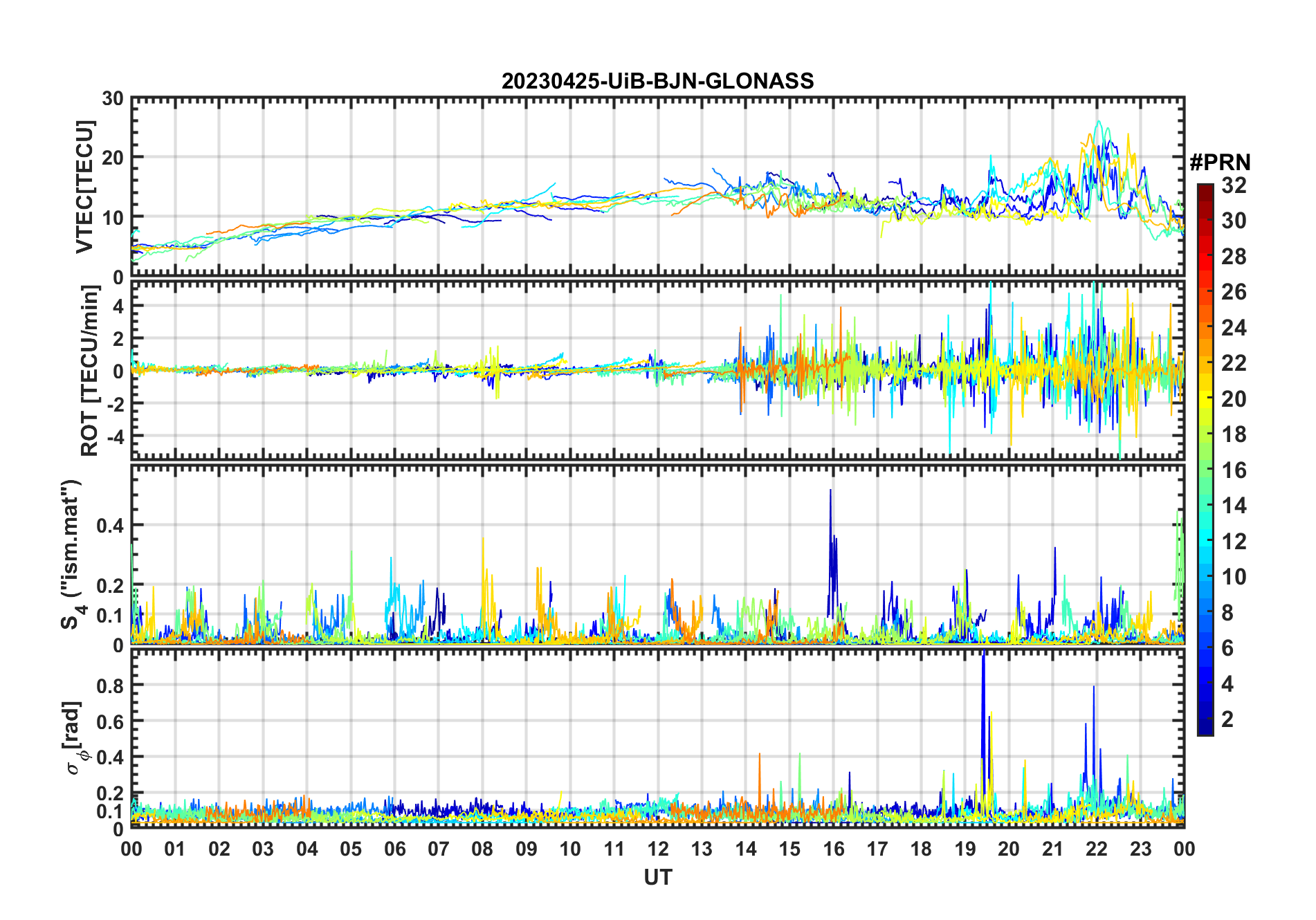
Task: Click the 0.8 tick label on sigma-phi axis
Action: click(x=110, y=686)
